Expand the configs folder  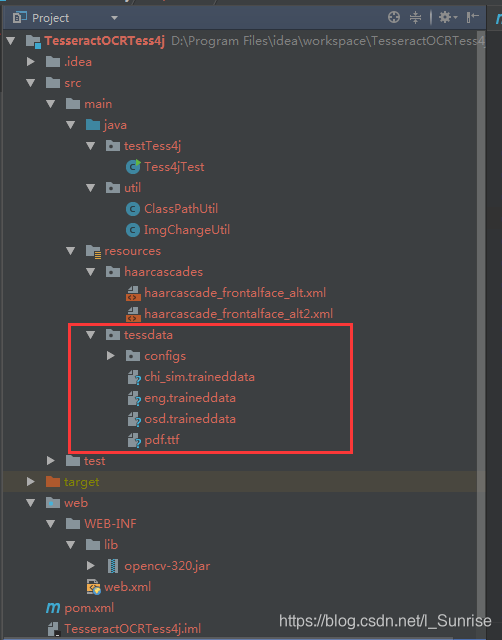tap(111, 356)
